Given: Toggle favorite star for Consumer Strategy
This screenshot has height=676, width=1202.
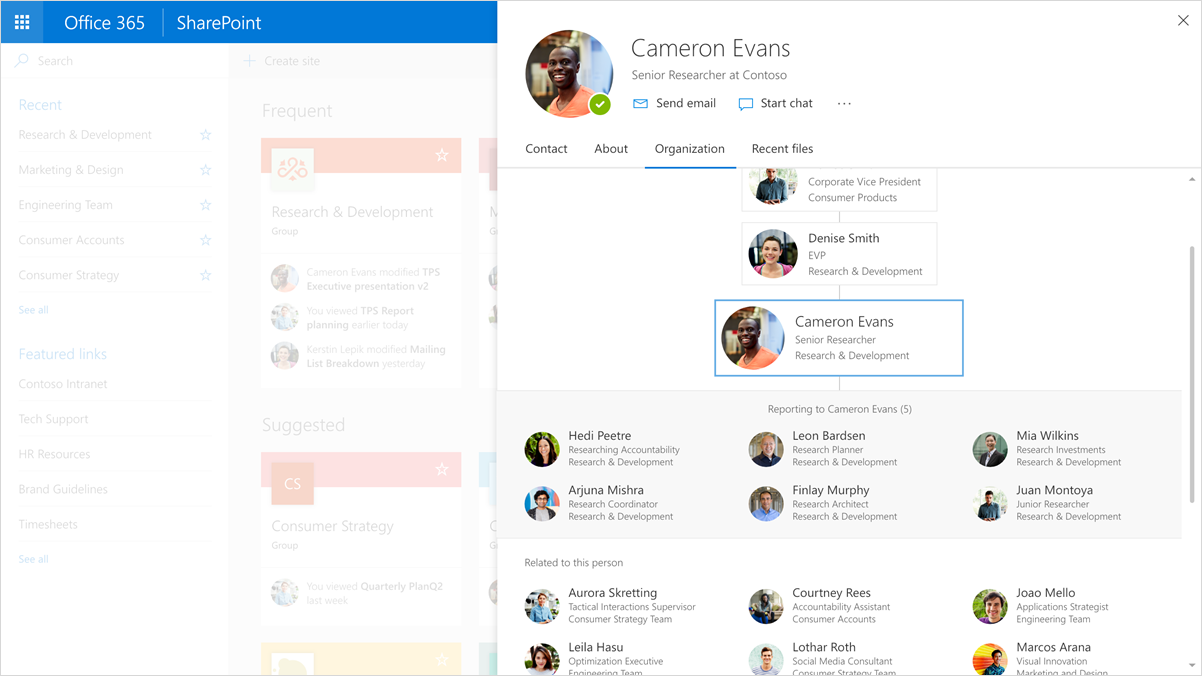Looking at the screenshot, I should pos(205,275).
